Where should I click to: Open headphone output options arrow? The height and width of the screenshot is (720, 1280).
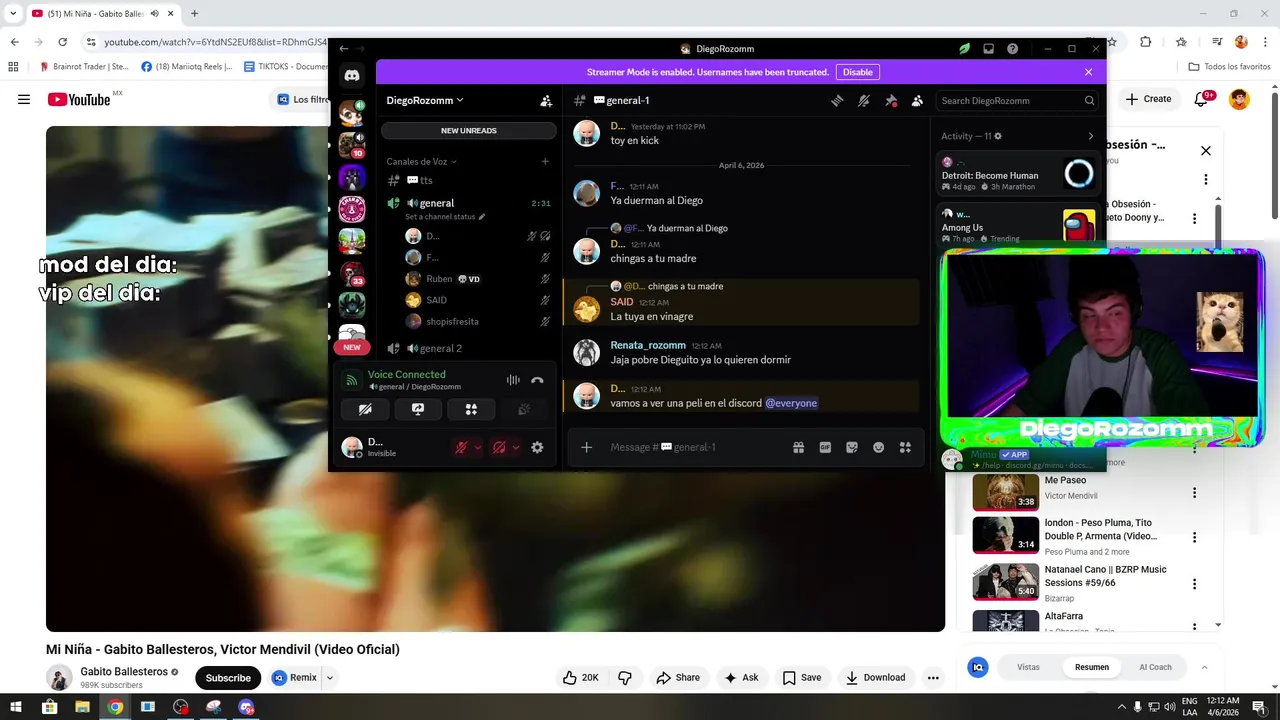[516, 447]
